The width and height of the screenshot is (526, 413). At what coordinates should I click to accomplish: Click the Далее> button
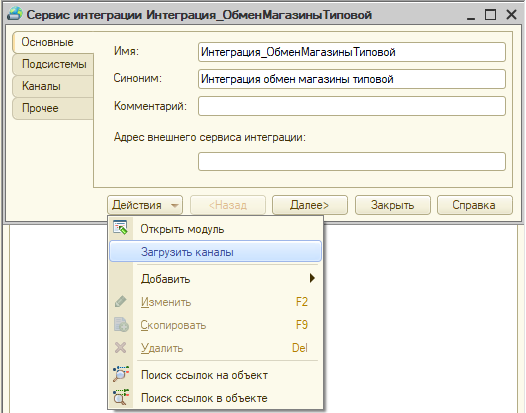tap(310, 205)
